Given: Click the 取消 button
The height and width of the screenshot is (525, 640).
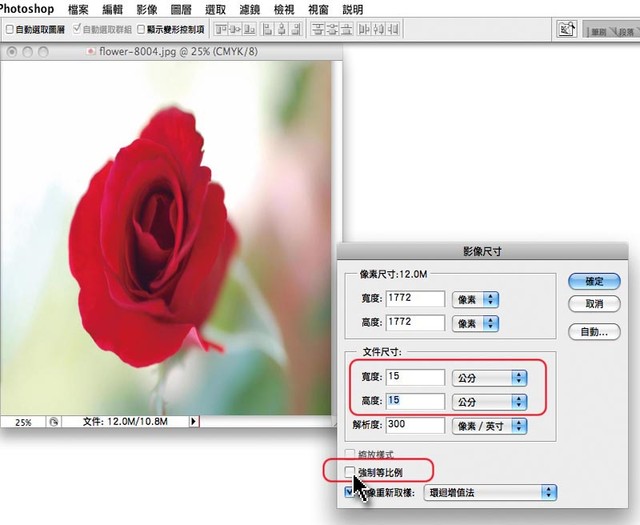Looking at the screenshot, I should click(594, 304).
